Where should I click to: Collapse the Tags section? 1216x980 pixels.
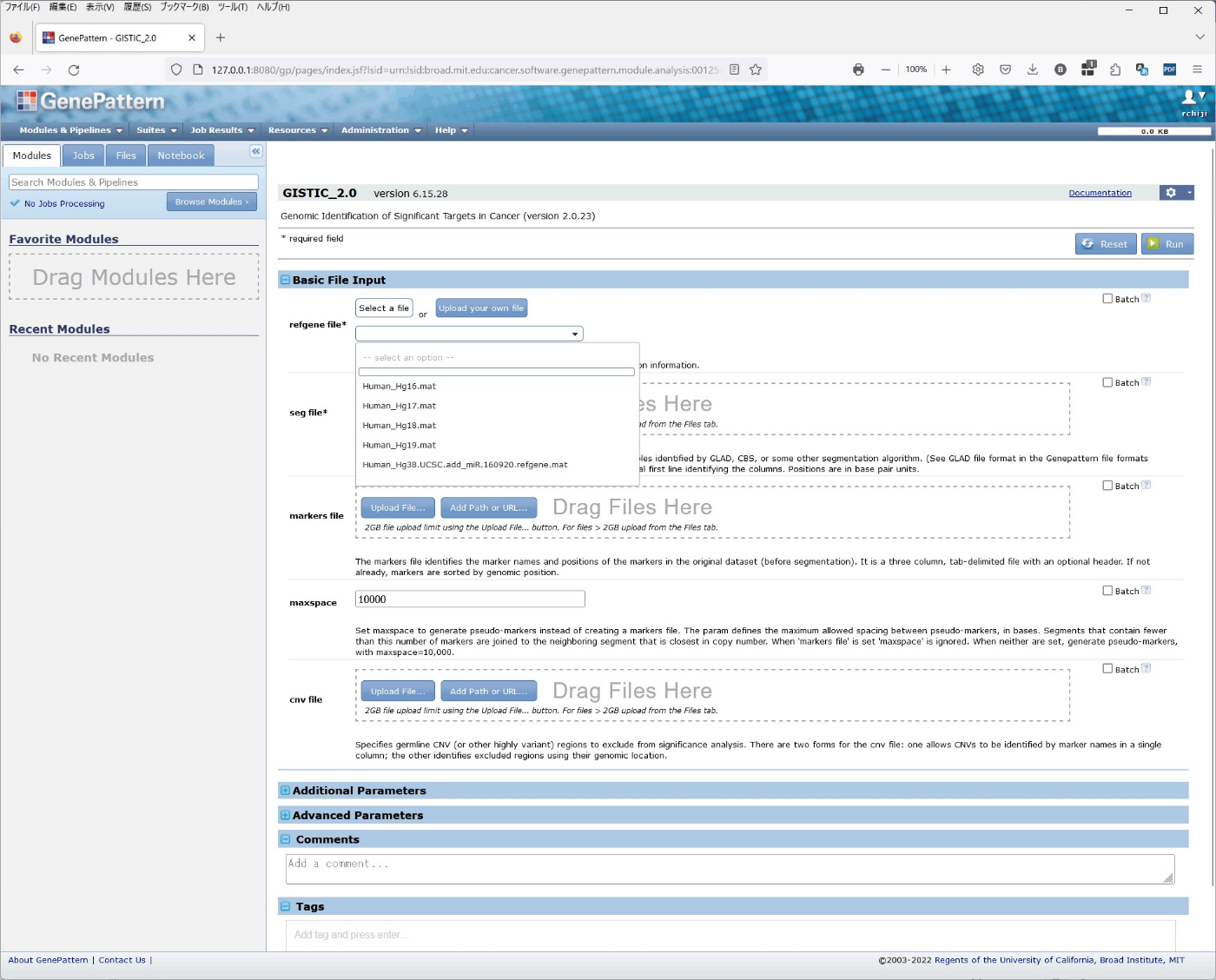[x=285, y=906]
